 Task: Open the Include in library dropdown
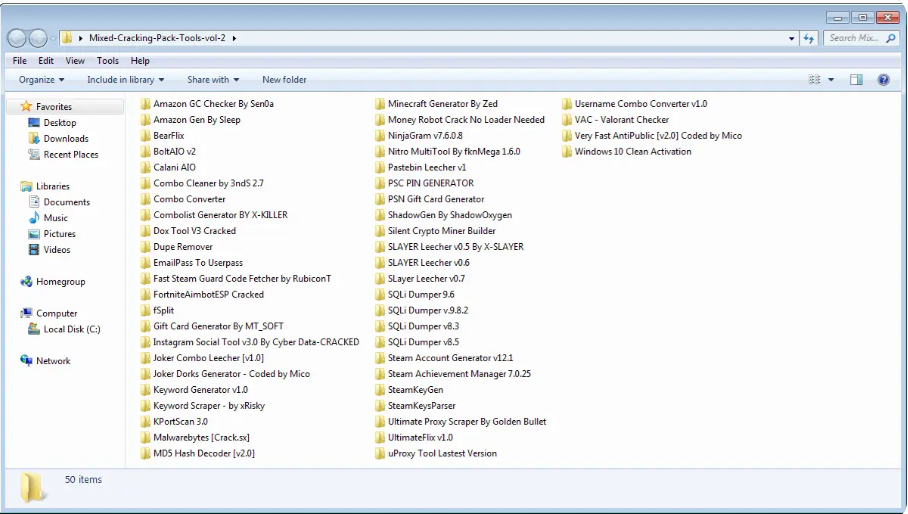coord(126,80)
